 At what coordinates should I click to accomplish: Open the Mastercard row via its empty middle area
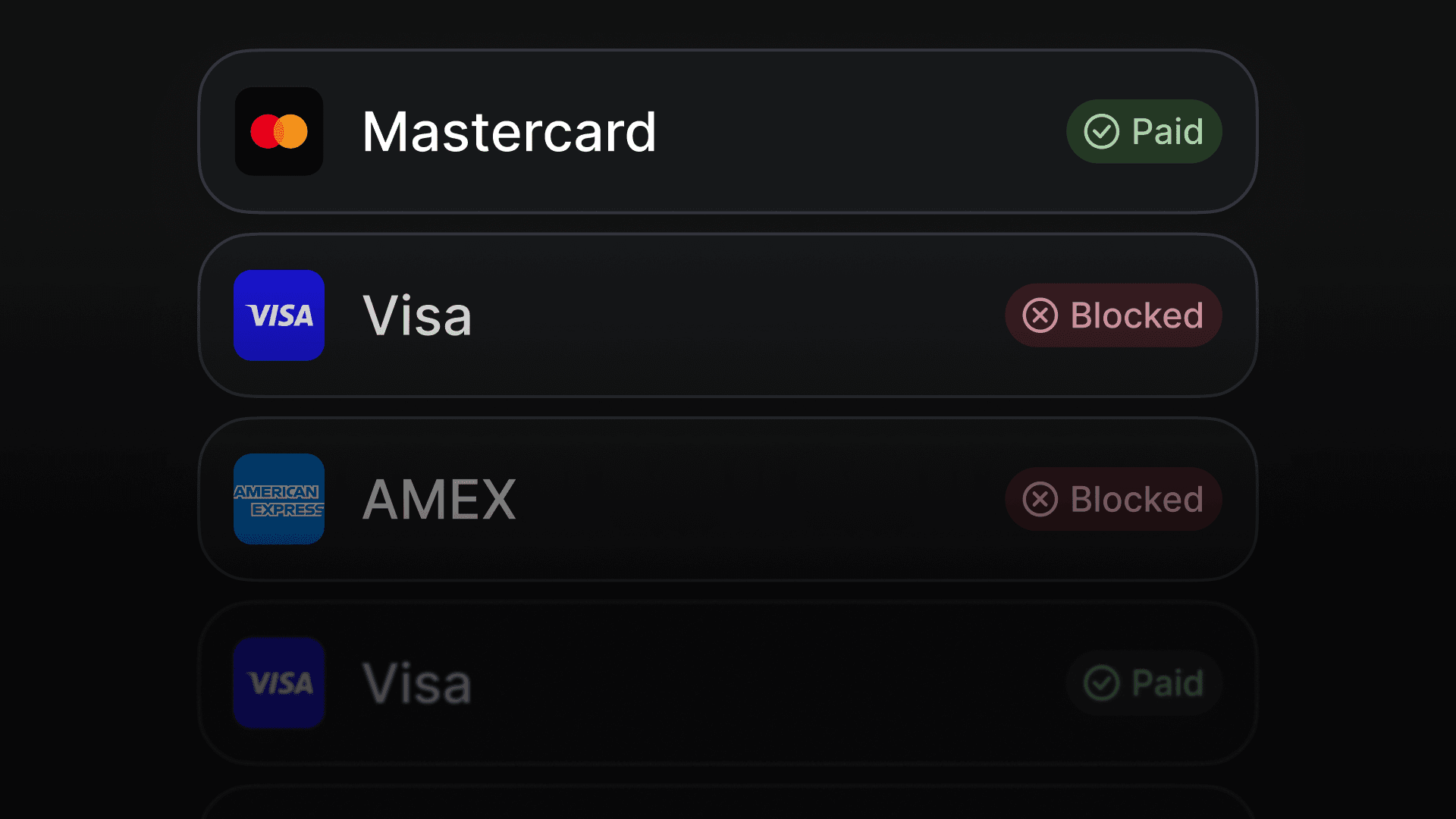coord(861,131)
